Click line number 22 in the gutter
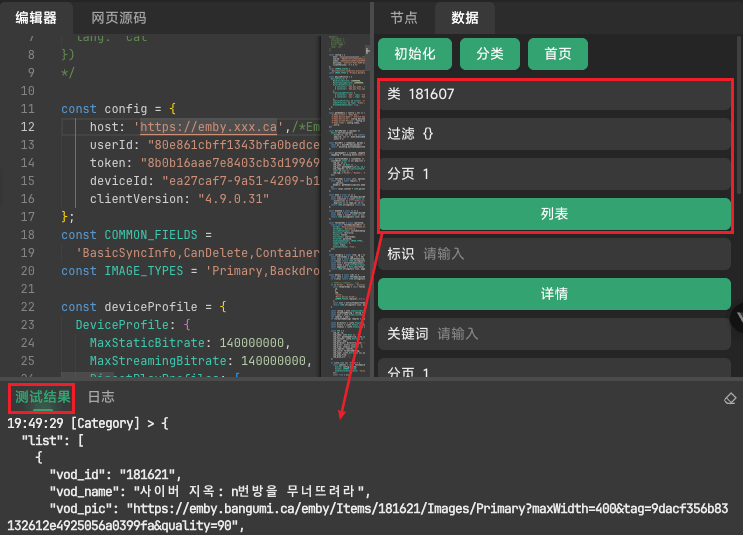The image size is (743, 535). 28,306
